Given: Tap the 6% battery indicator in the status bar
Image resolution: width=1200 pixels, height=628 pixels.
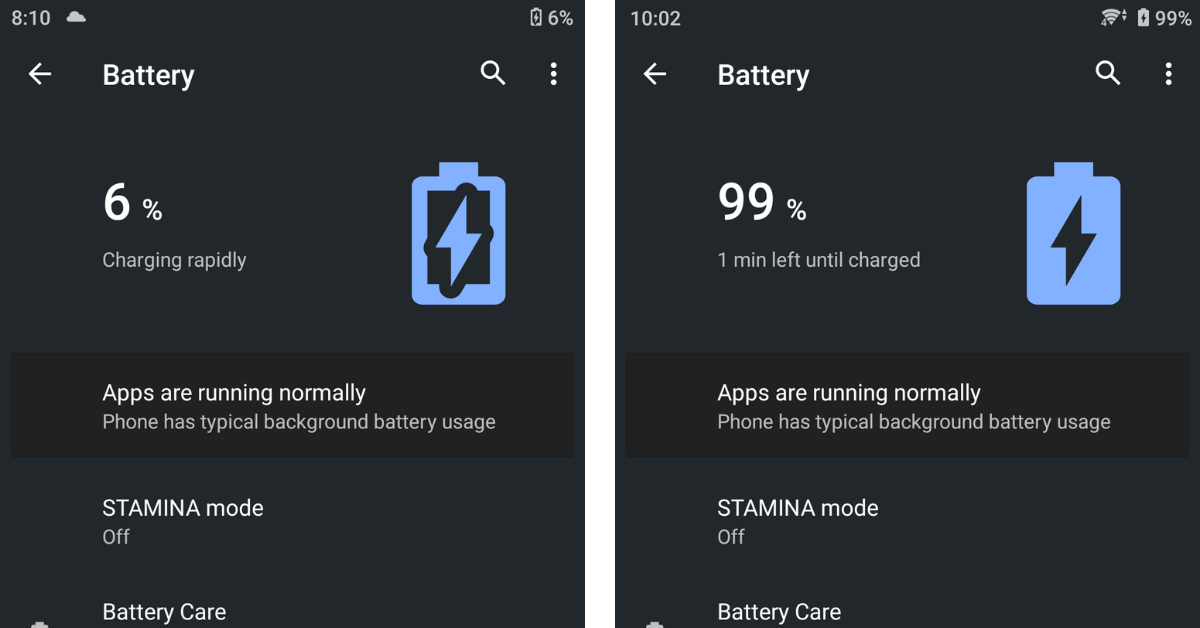Looking at the screenshot, I should click(551, 17).
